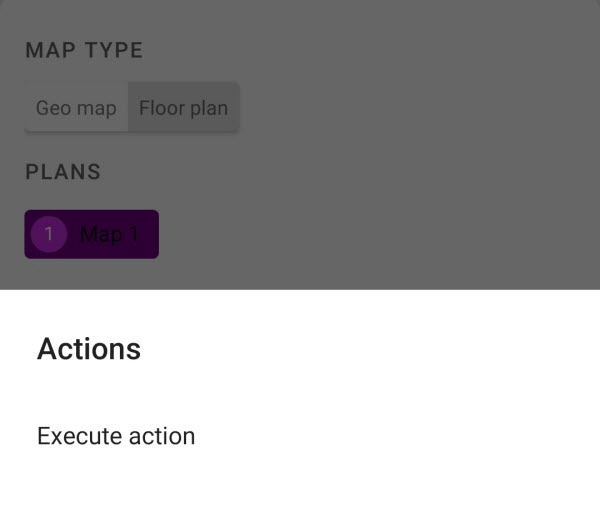Viewport: 600px width, 508px height.
Task: Click the MAP TYPE section heading
Action: (x=84, y=50)
